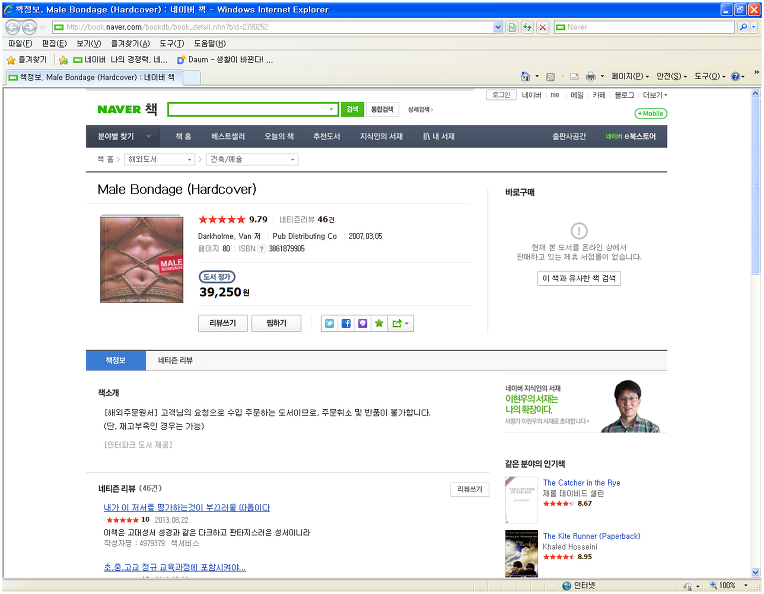Image resolution: width=764 pixels, height=594 pixels.
Task: Click the 통합검색 button
Action: (x=382, y=109)
